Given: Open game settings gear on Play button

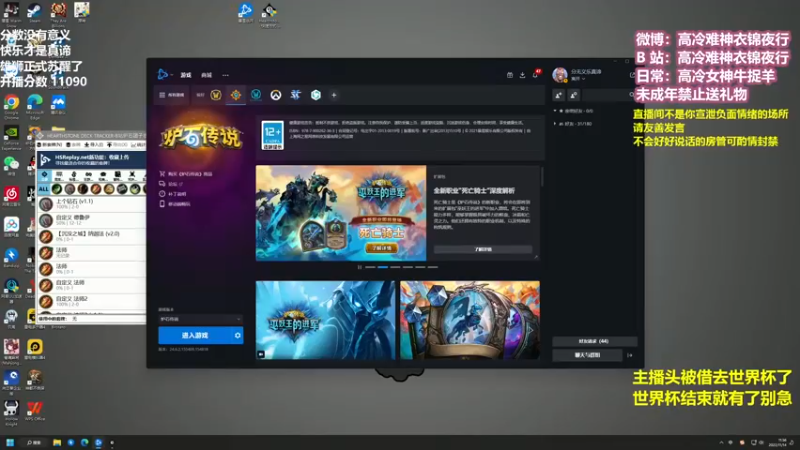Looking at the screenshot, I should 238,335.
